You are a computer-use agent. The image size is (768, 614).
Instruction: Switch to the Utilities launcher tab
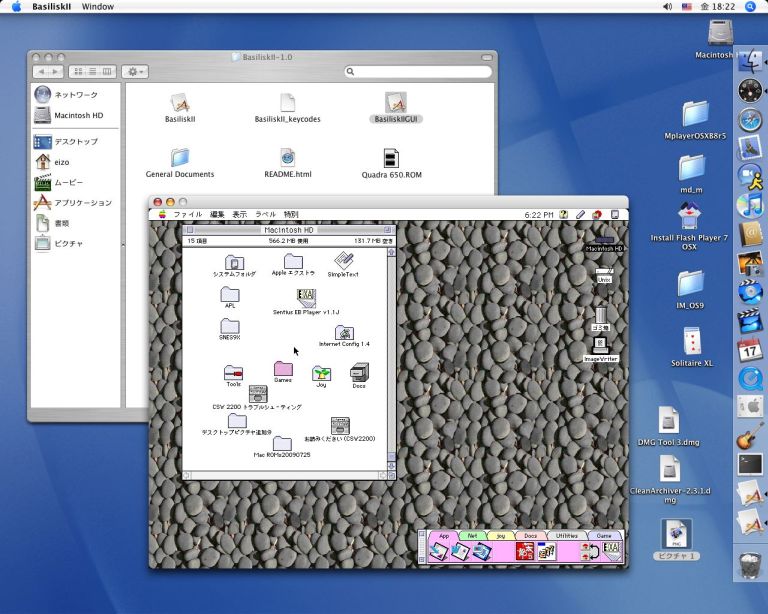point(567,536)
